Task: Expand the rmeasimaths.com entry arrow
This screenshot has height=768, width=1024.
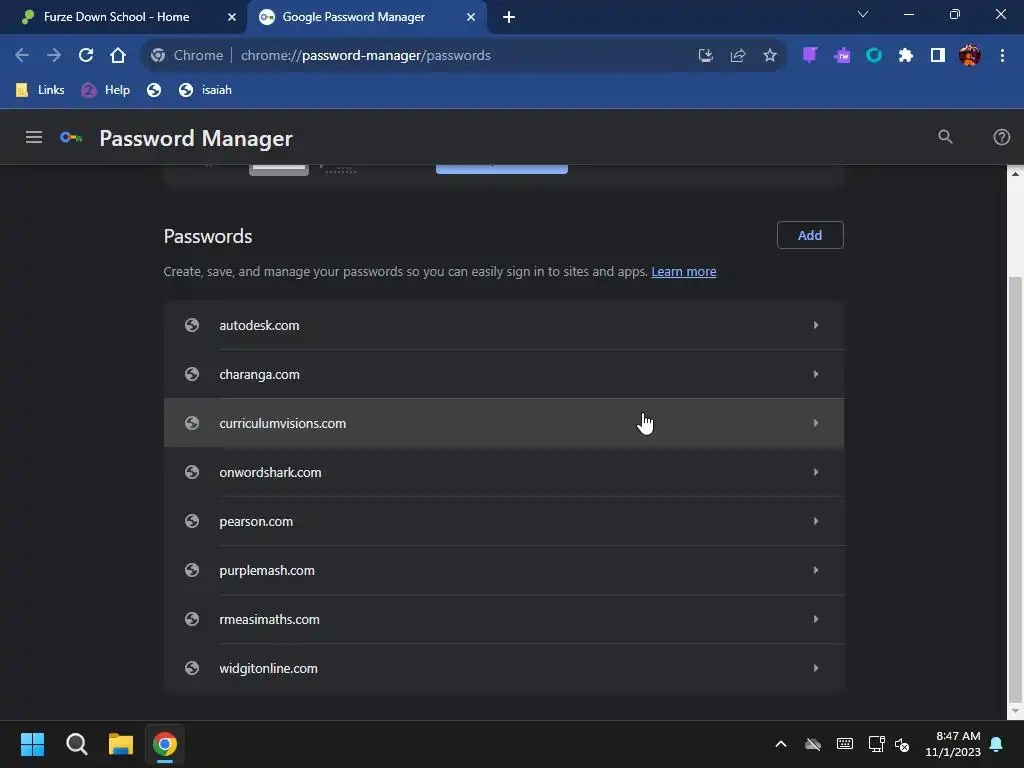Action: coord(816,619)
